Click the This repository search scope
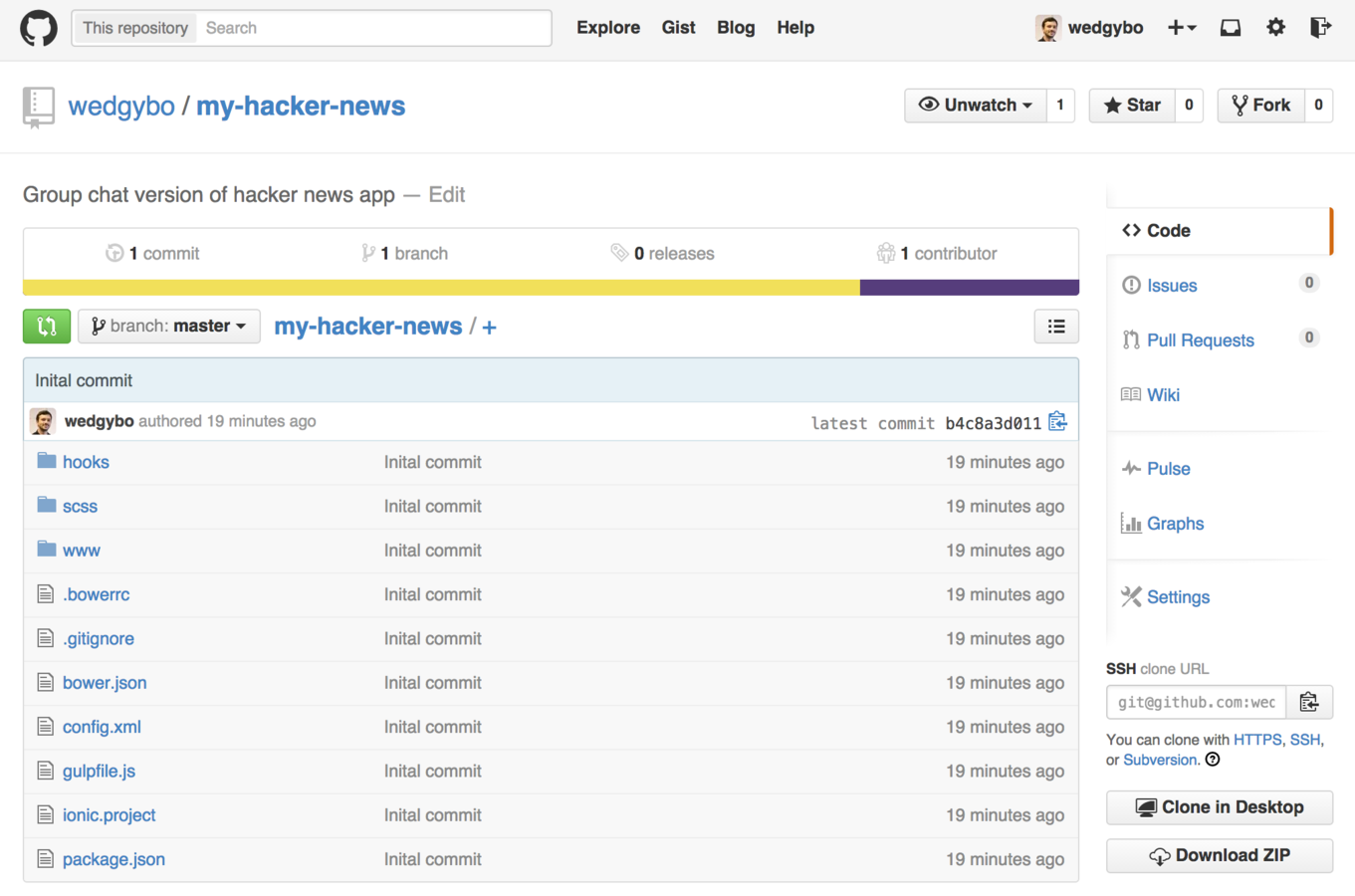 point(135,28)
